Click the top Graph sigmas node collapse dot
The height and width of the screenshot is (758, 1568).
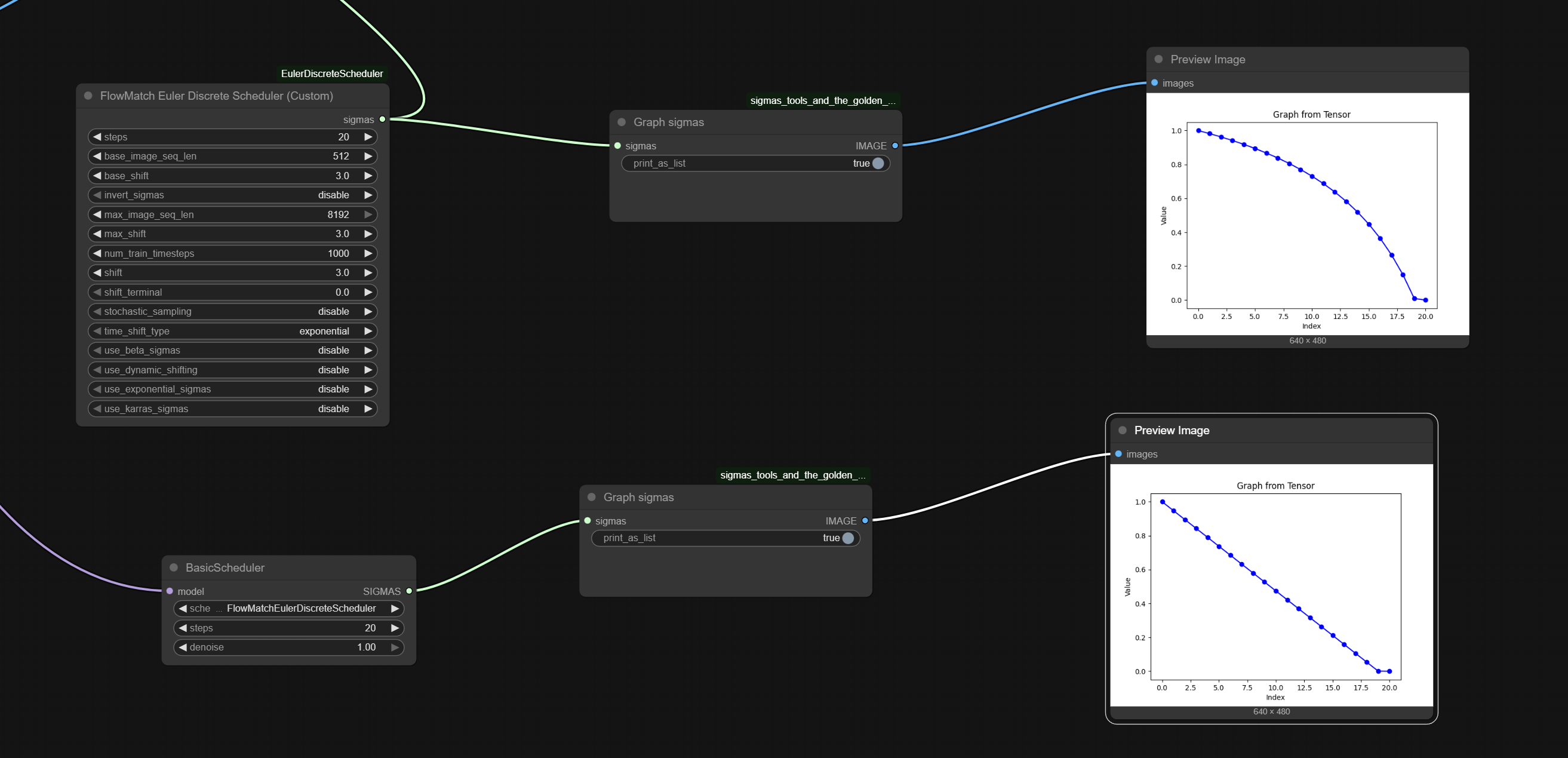pos(622,122)
